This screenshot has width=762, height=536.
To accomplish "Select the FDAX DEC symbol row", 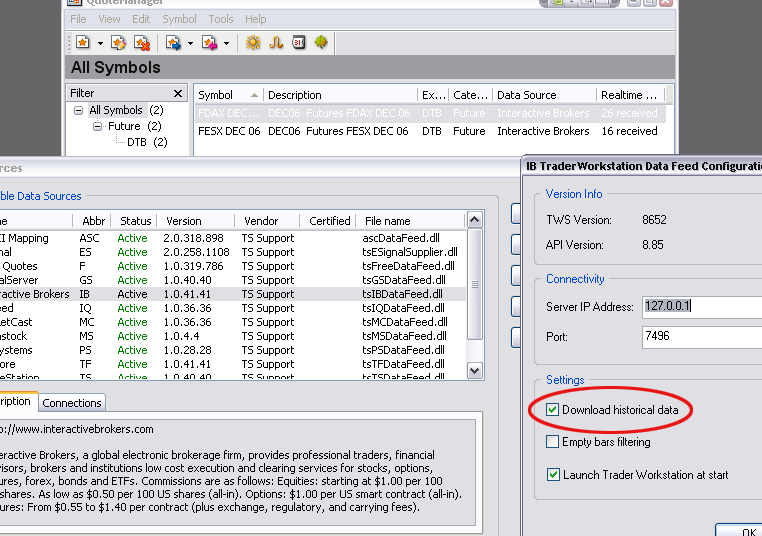I will (x=431, y=113).
